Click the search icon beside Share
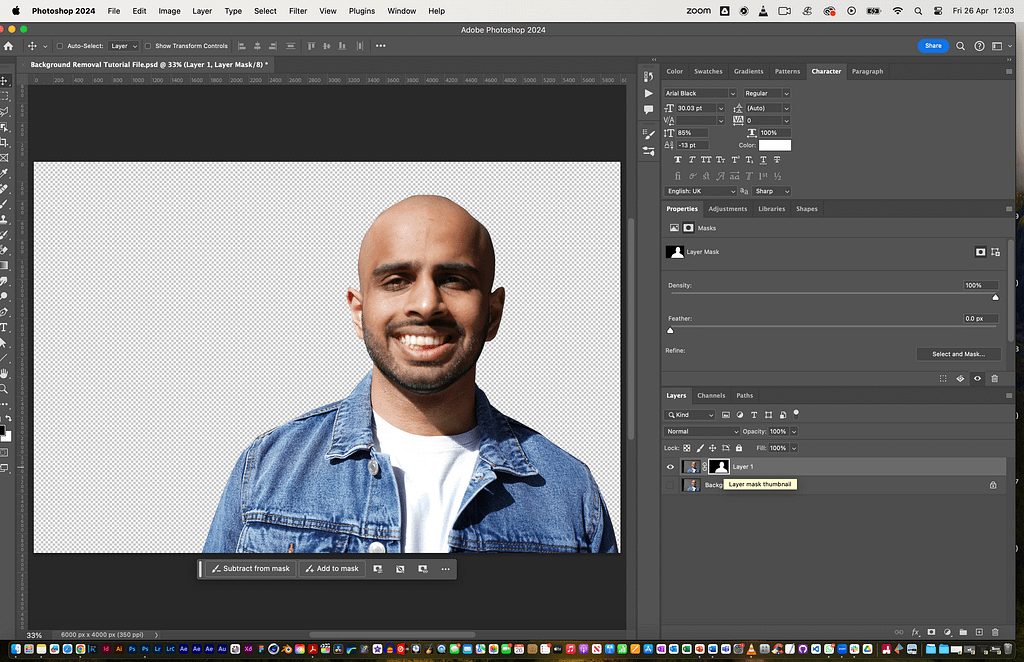This screenshot has height=662, width=1024. pos(961,46)
